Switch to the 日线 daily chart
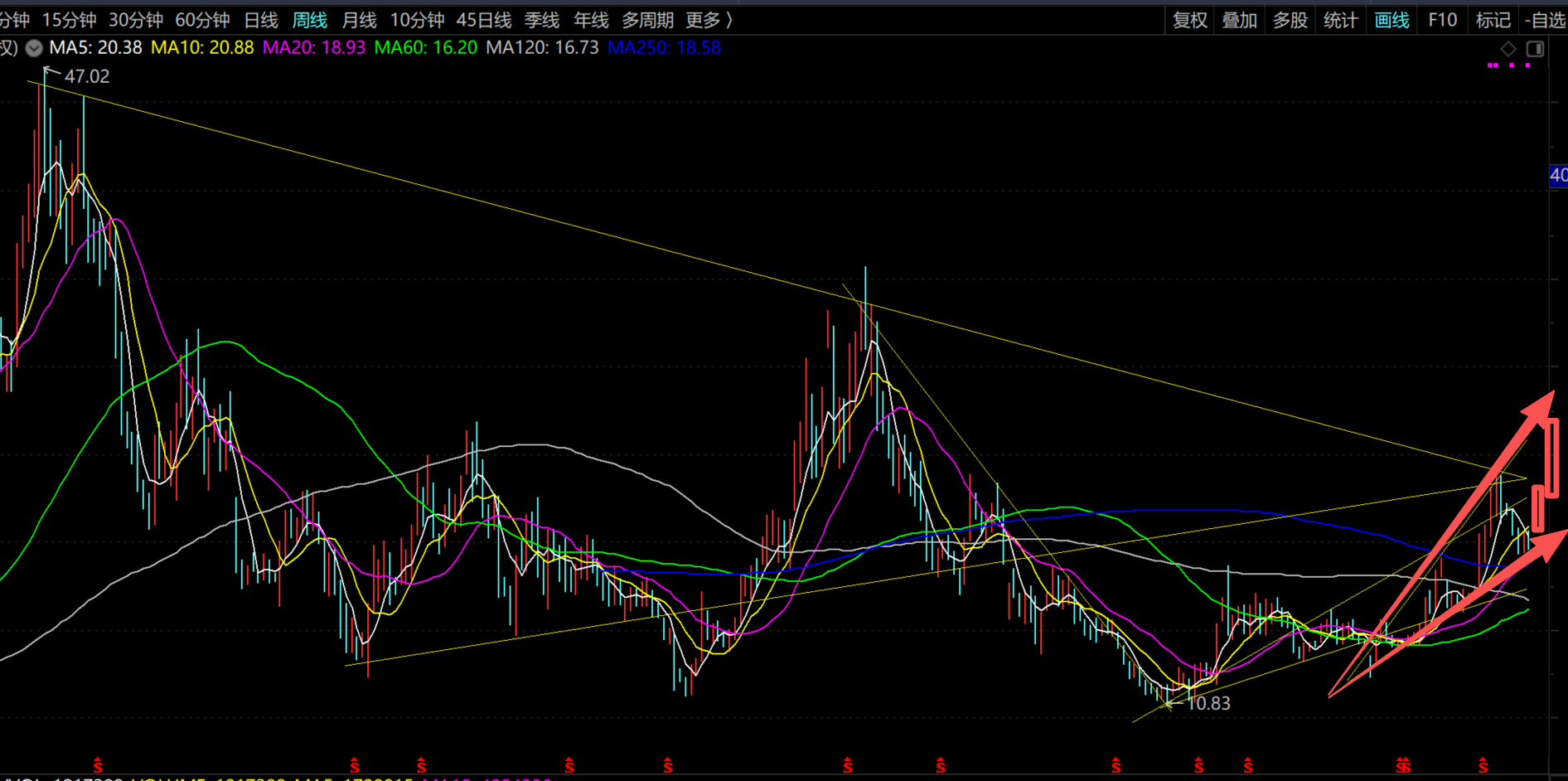 coord(260,20)
